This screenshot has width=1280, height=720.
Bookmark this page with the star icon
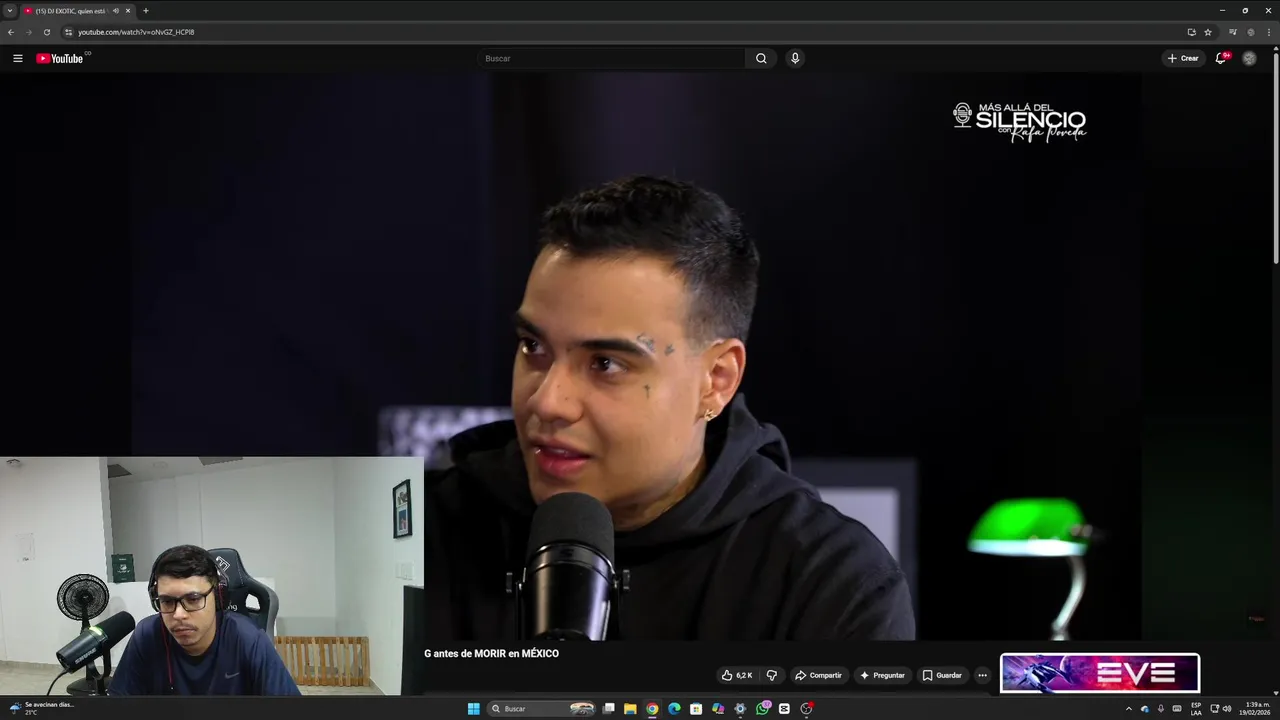1208,32
